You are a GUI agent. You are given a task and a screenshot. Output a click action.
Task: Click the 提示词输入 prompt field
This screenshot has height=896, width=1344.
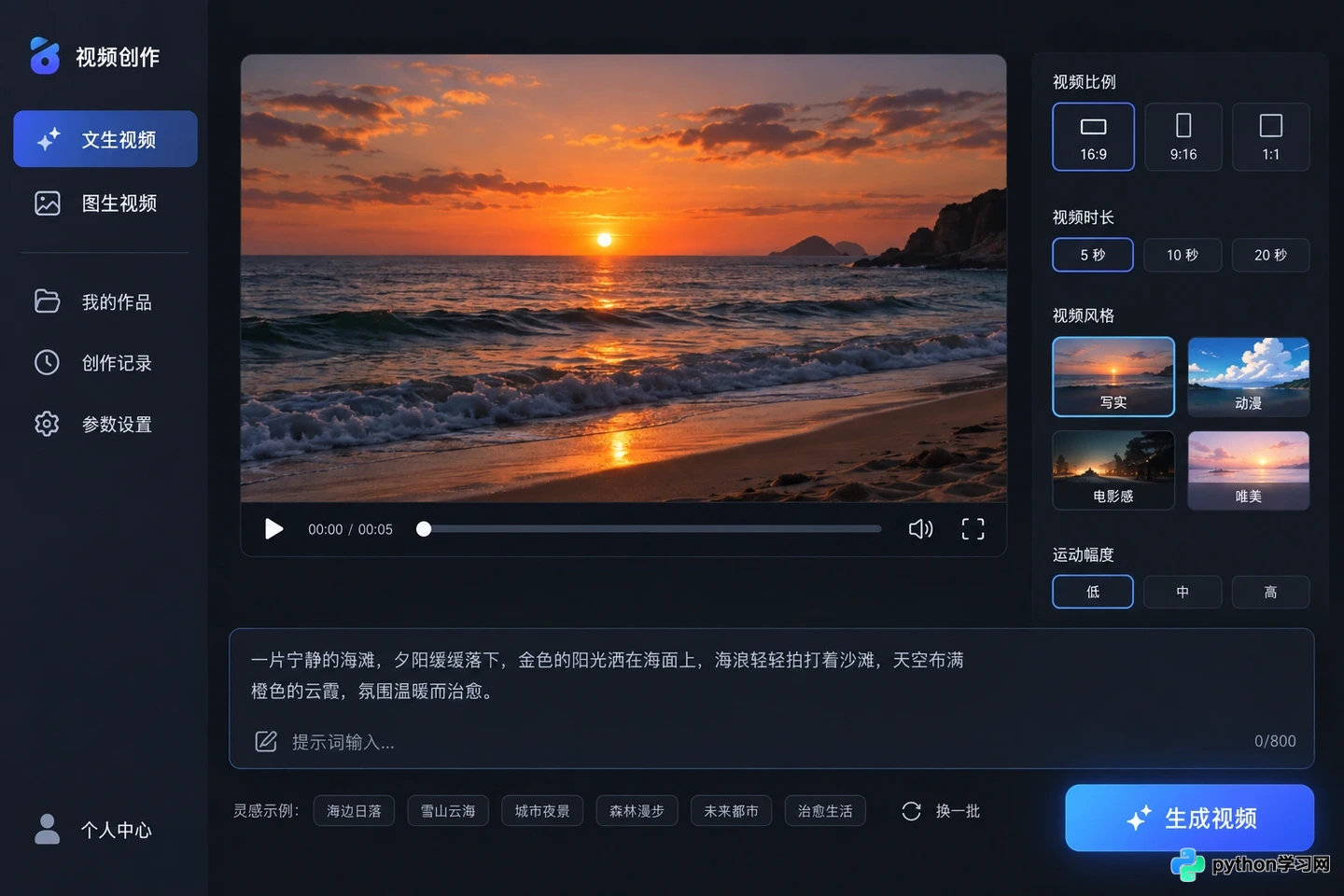pyautogui.click(x=771, y=698)
